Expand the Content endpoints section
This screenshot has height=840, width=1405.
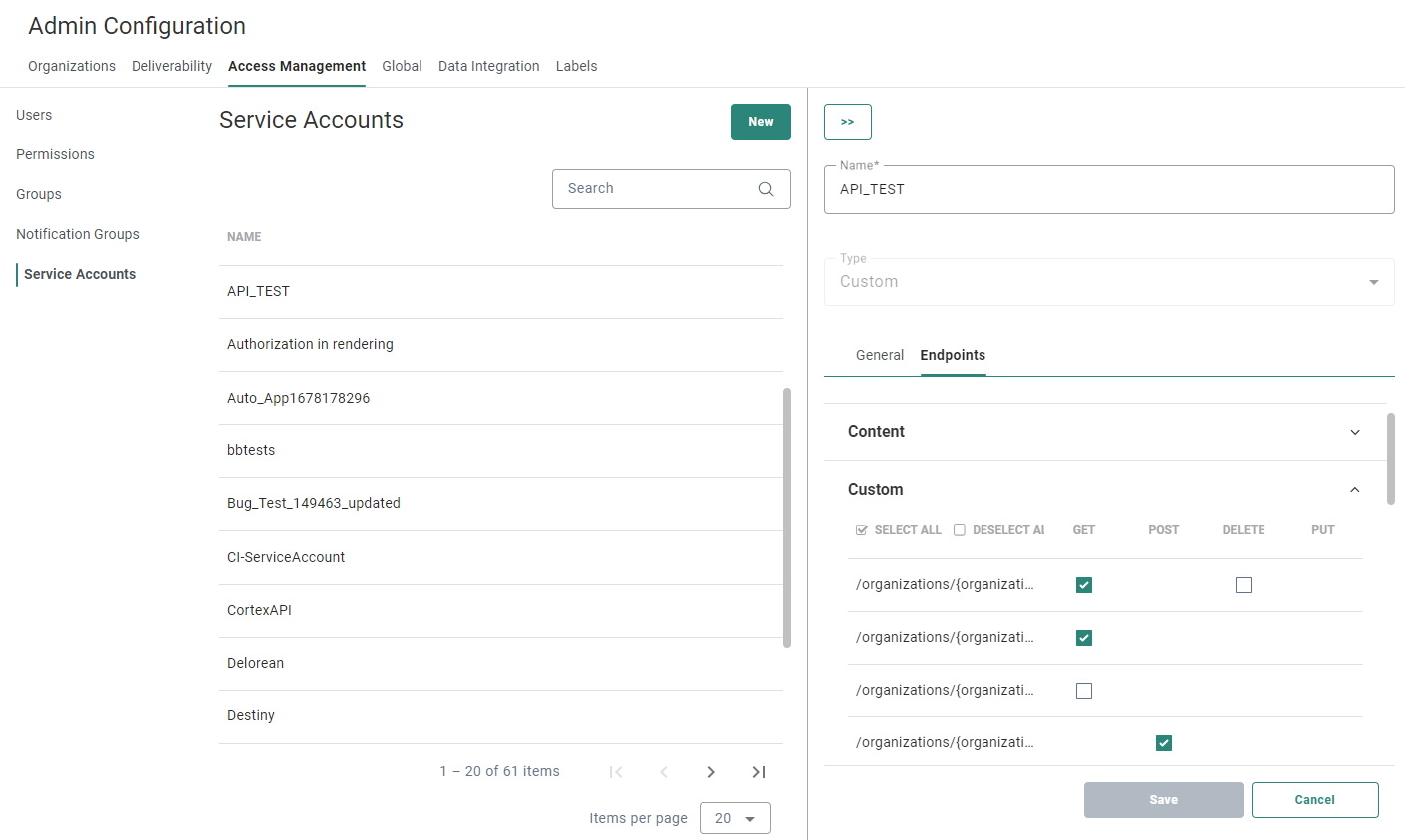pos(1354,432)
